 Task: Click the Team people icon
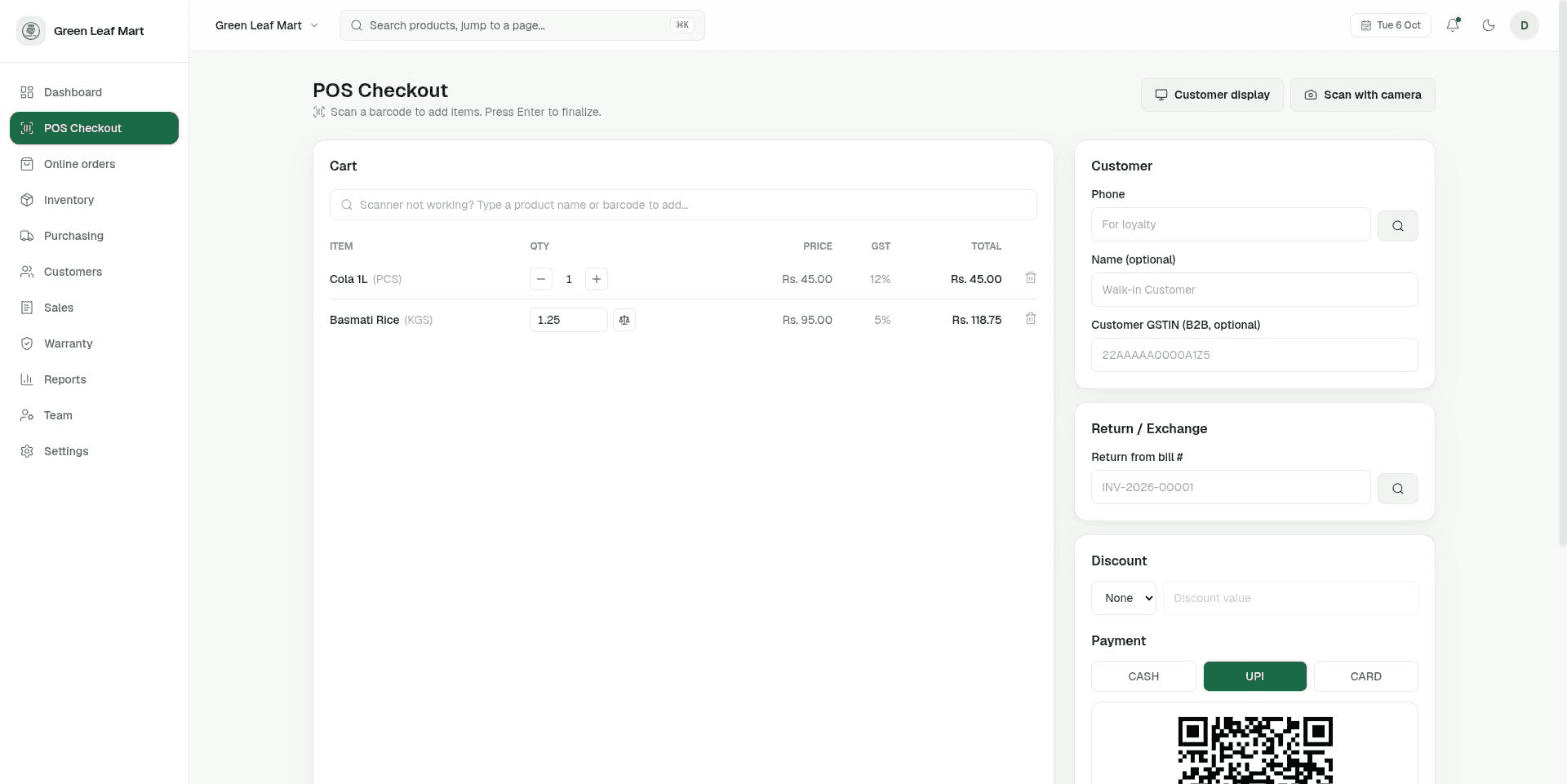(x=27, y=416)
